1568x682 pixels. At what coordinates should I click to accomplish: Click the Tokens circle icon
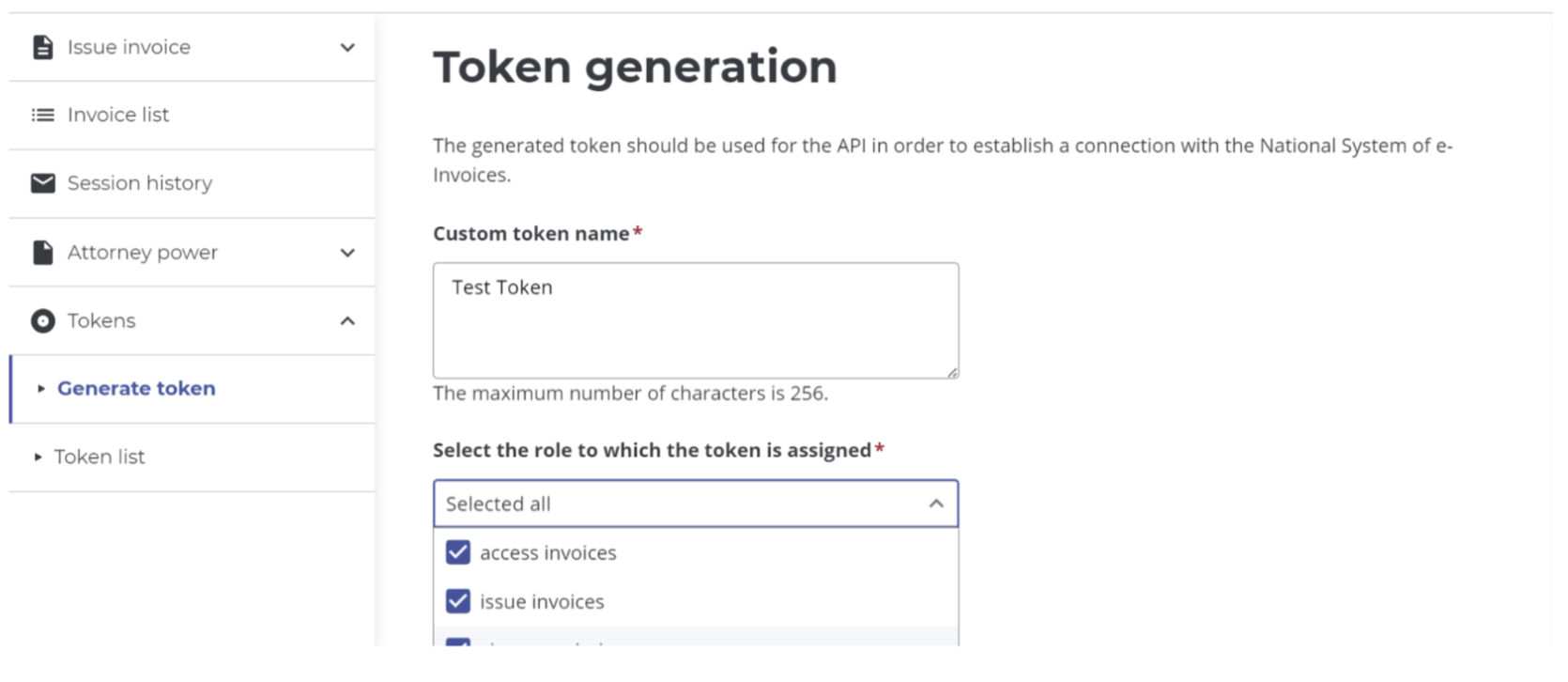pos(42,321)
